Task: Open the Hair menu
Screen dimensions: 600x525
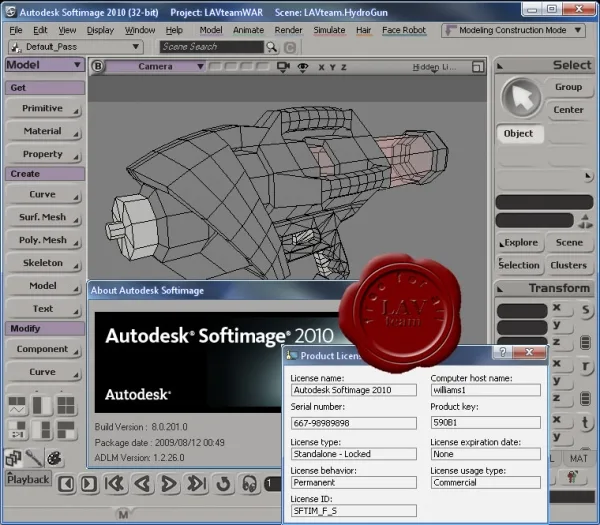Action: tap(364, 30)
